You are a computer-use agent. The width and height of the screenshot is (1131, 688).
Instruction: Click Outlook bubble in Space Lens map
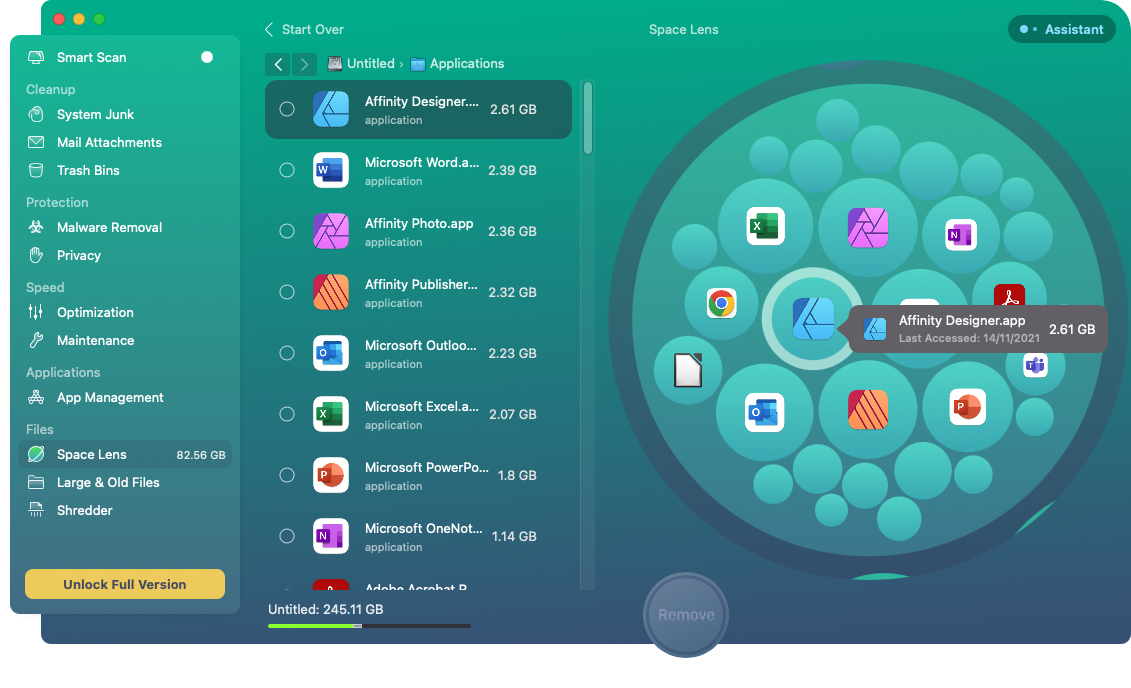765,413
